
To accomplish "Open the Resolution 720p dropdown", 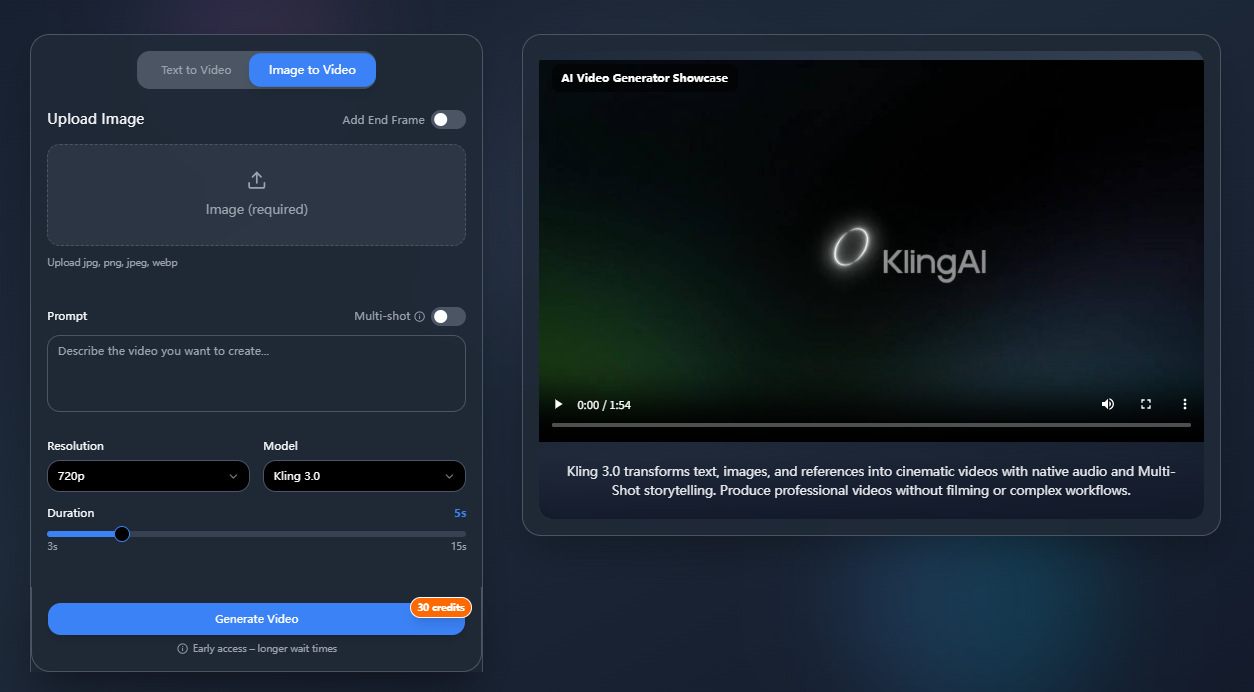I will (x=148, y=476).
